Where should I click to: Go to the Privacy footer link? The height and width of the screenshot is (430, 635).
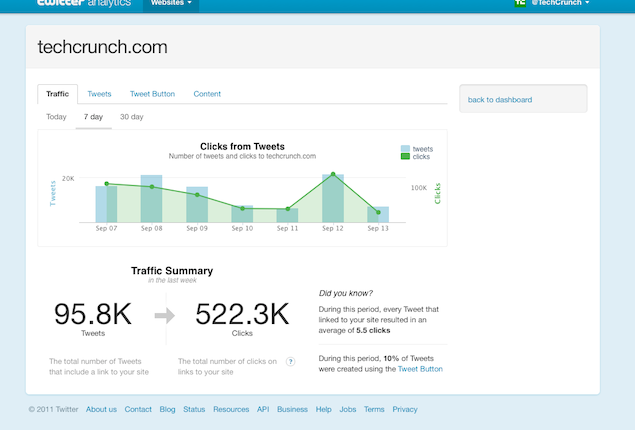click(x=405, y=409)
